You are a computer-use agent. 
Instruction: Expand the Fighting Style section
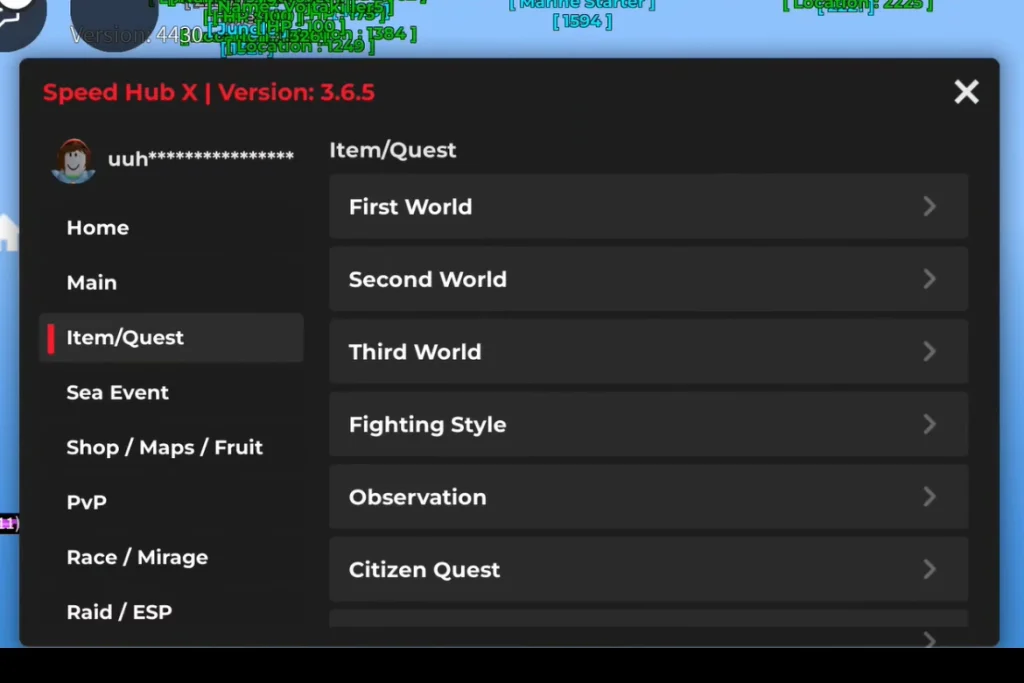648,424
